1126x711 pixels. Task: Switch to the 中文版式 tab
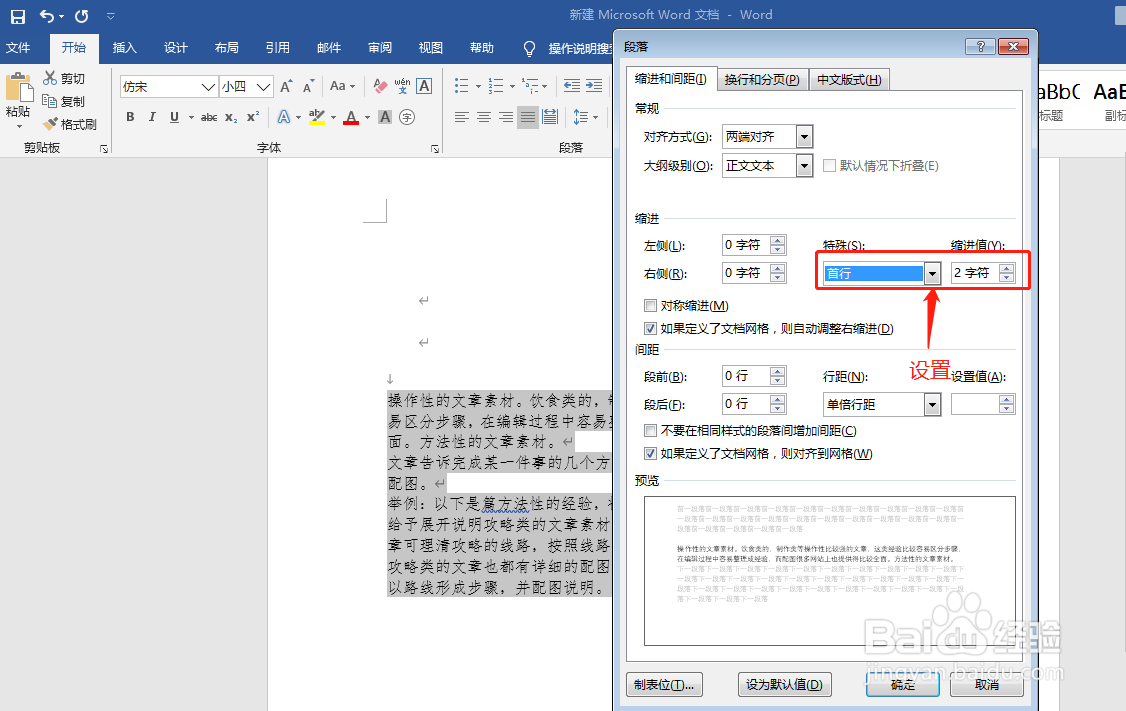(x=849, y=80)
